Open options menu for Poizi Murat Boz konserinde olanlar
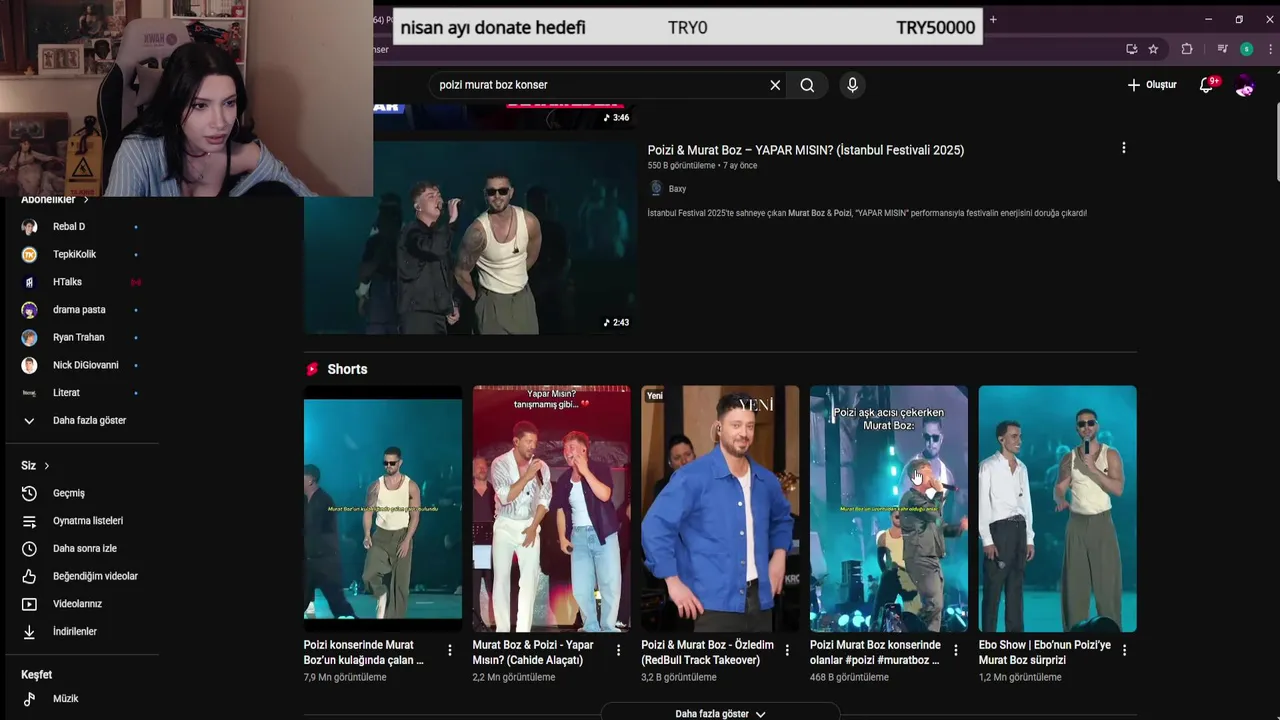 pos(956,650)
